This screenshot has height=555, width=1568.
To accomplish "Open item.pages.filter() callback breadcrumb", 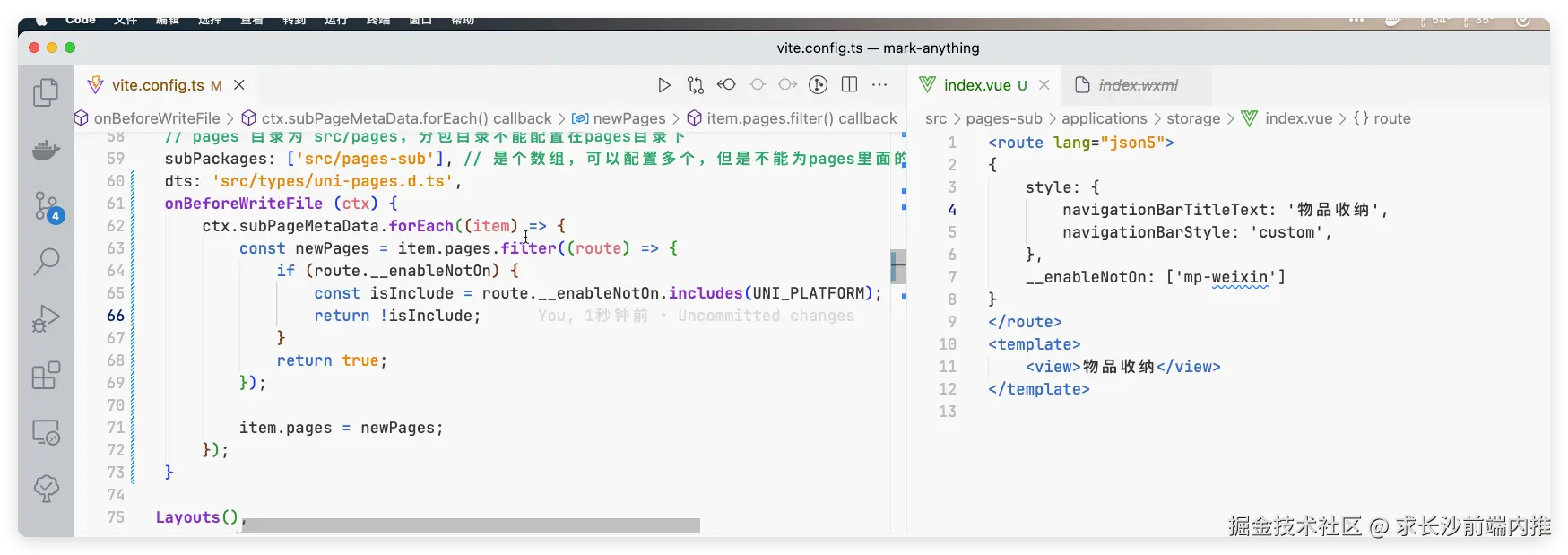I will click(801, 118).
